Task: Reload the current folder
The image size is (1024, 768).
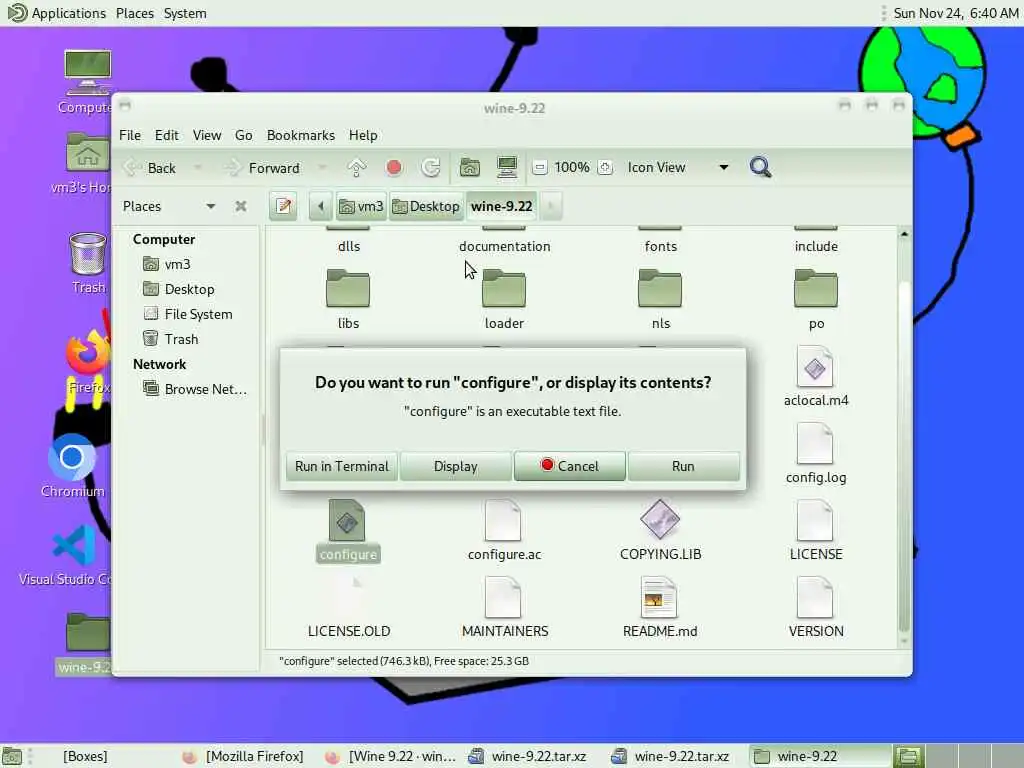Action: coord(430,168)
